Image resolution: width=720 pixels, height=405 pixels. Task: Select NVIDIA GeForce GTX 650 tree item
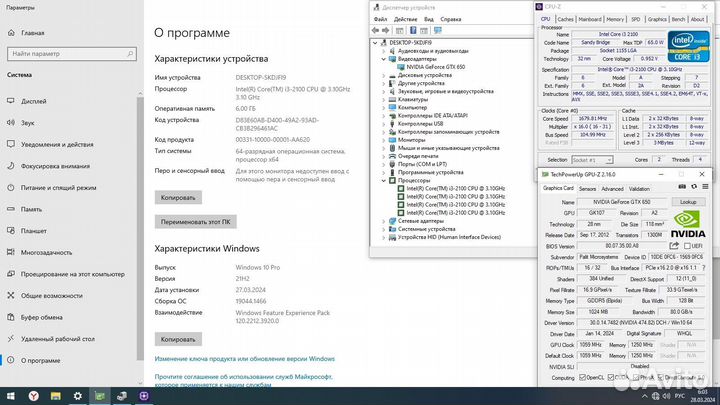(435, 67)
